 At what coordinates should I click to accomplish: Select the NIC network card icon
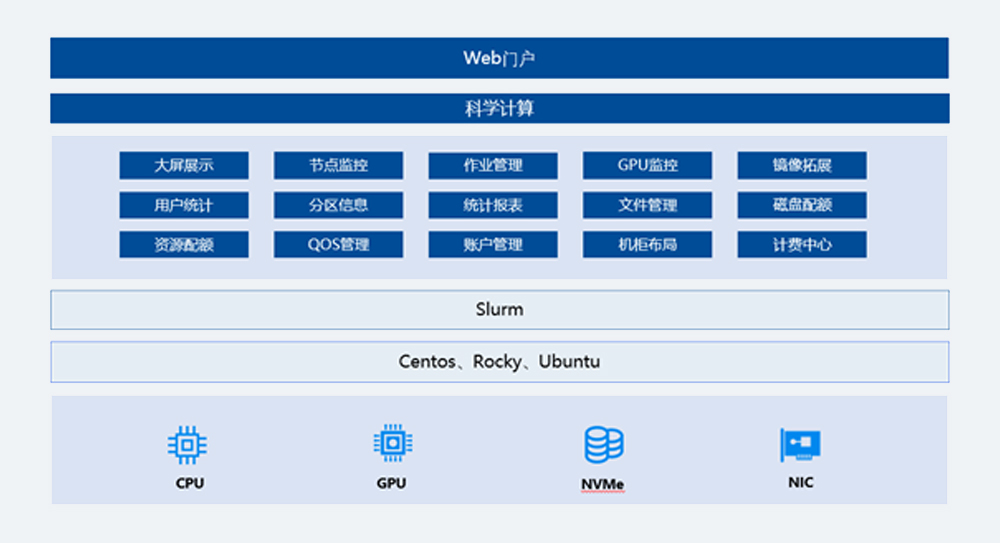coord(800,445)
